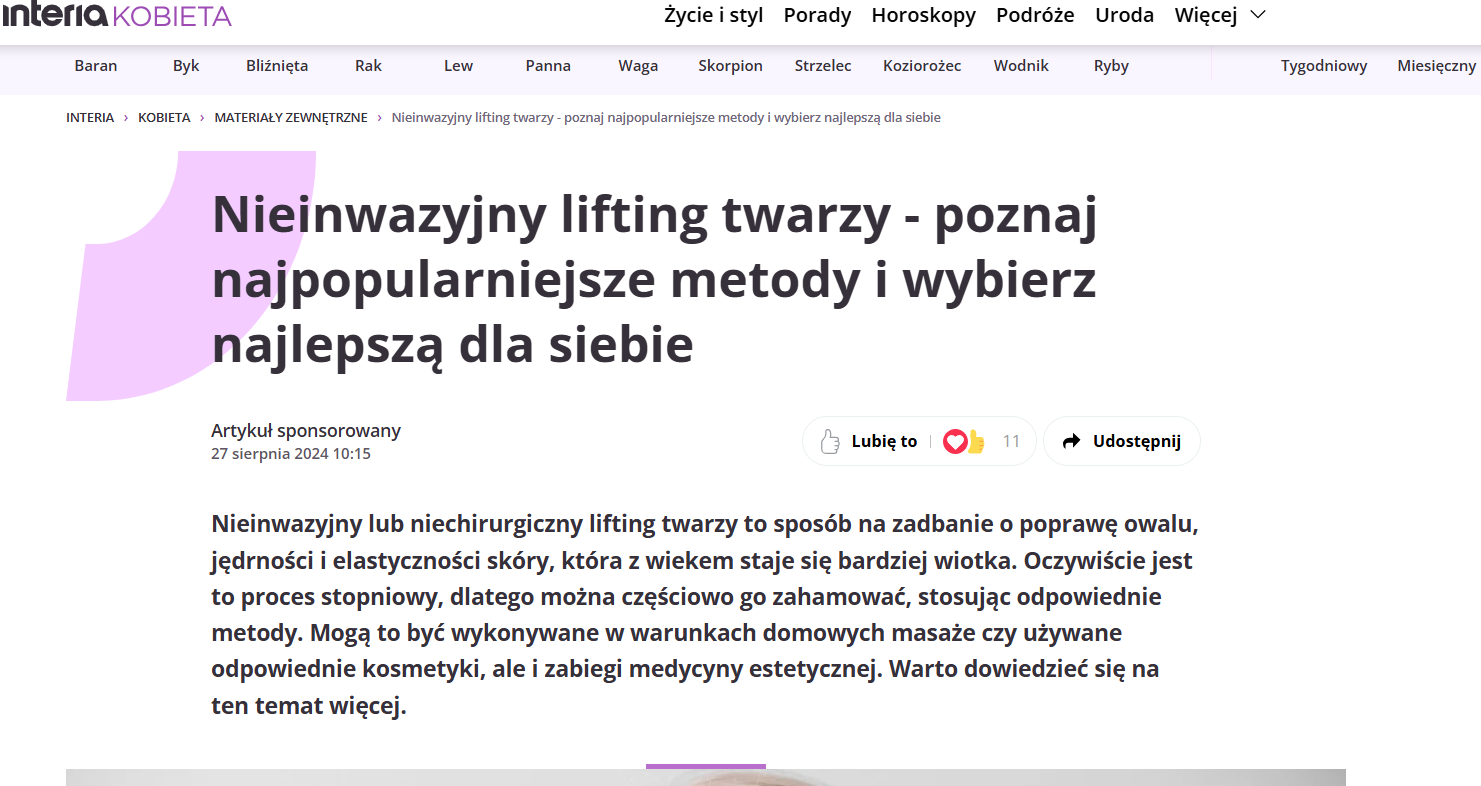This screenshot has width=1481, height=786.
Task: Click the INTERIA breadcrumb link
Action: [x=90, y=118]
